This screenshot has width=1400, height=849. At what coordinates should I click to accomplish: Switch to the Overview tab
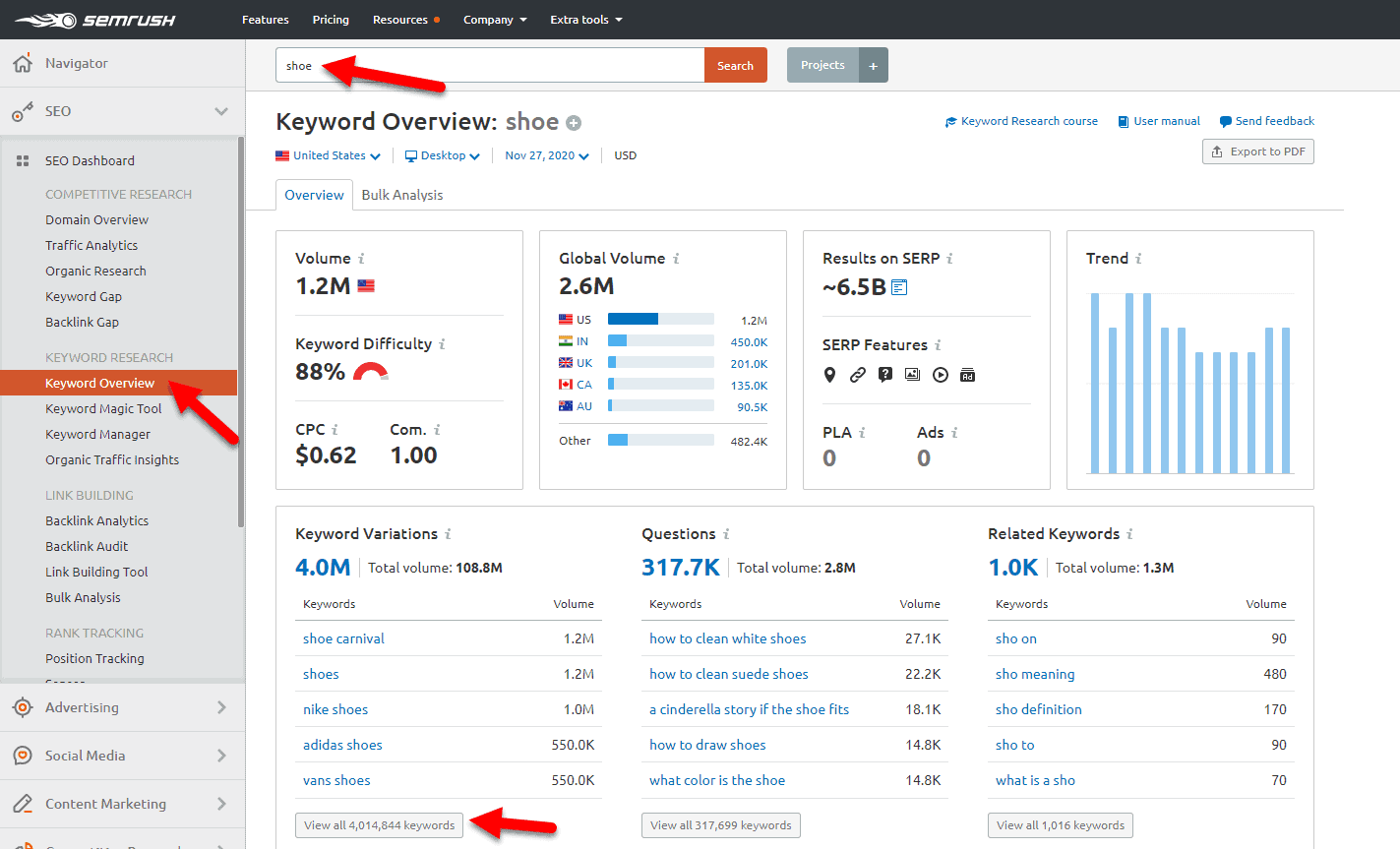tap(314, 195)
